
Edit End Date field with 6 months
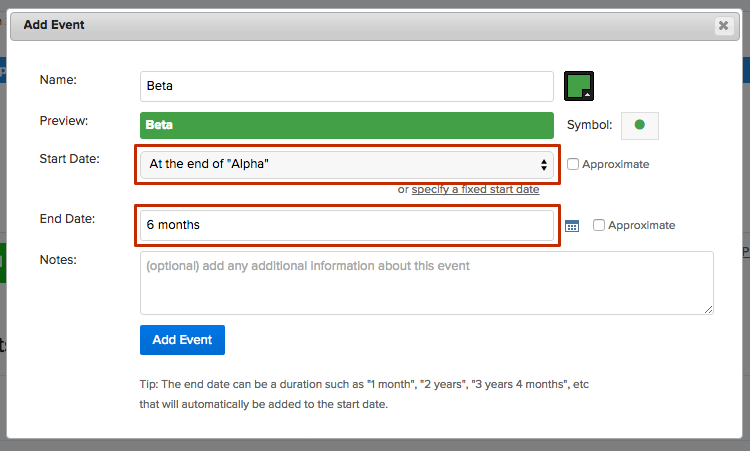tap(347, 225)
